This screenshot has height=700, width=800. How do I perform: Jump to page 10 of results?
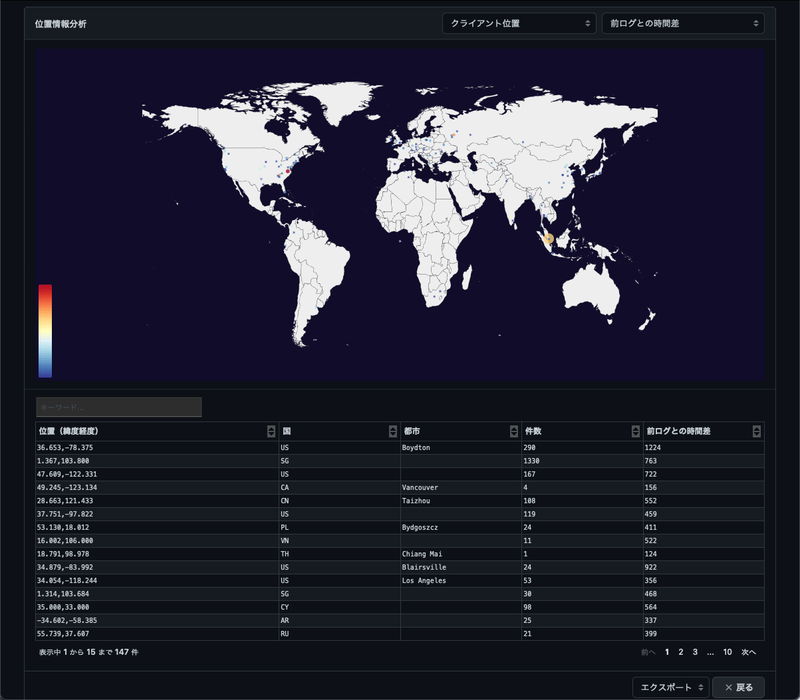[x=728, y=652]
